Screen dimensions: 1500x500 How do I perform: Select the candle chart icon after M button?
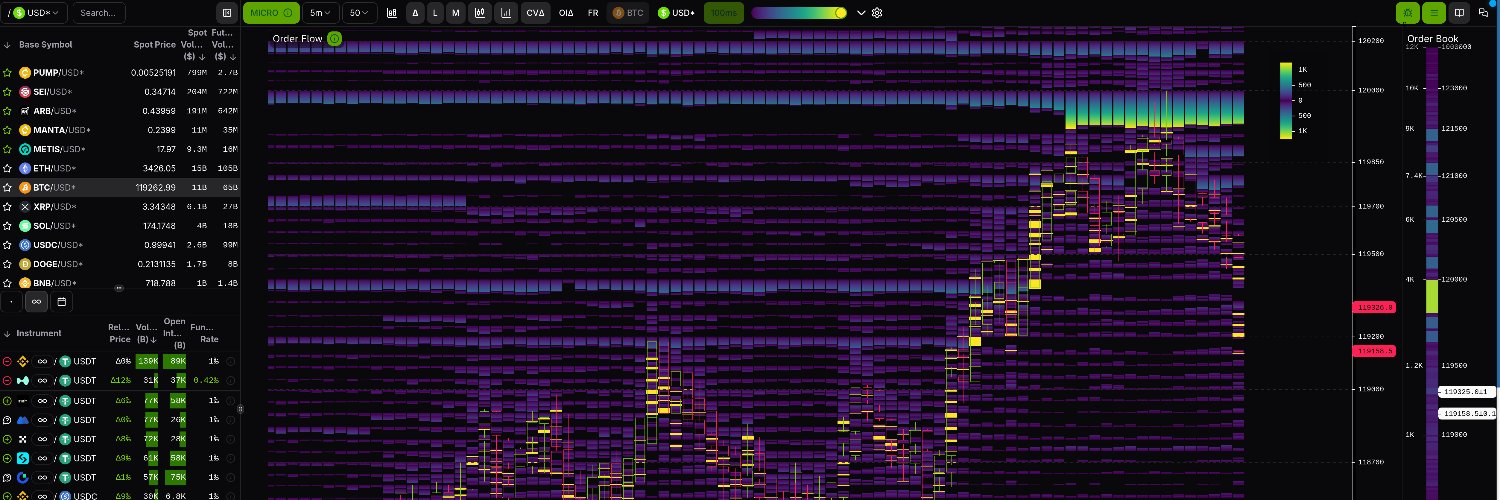[481, 13]
